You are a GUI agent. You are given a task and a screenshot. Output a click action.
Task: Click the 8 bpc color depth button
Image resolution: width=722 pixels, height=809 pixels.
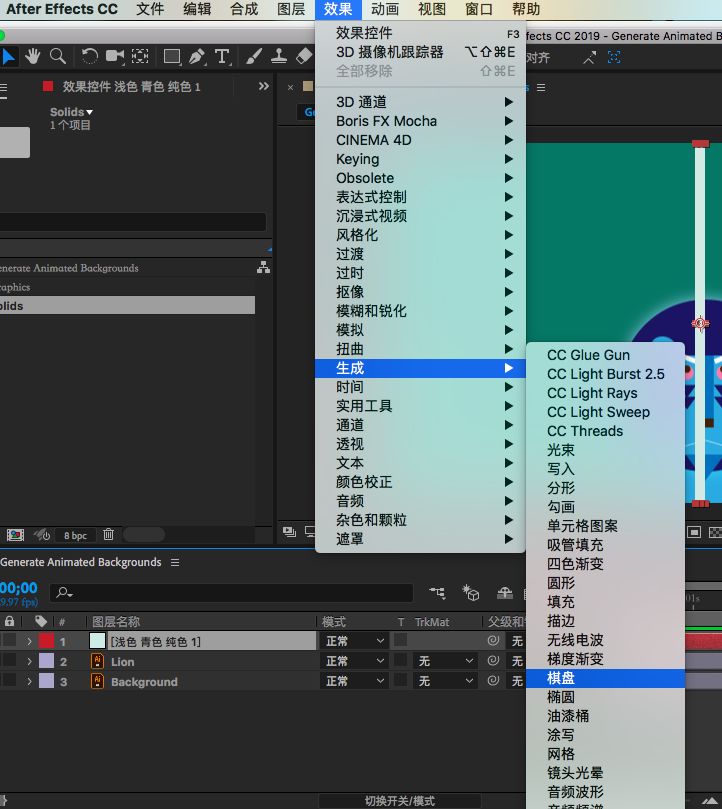(75, 535)
